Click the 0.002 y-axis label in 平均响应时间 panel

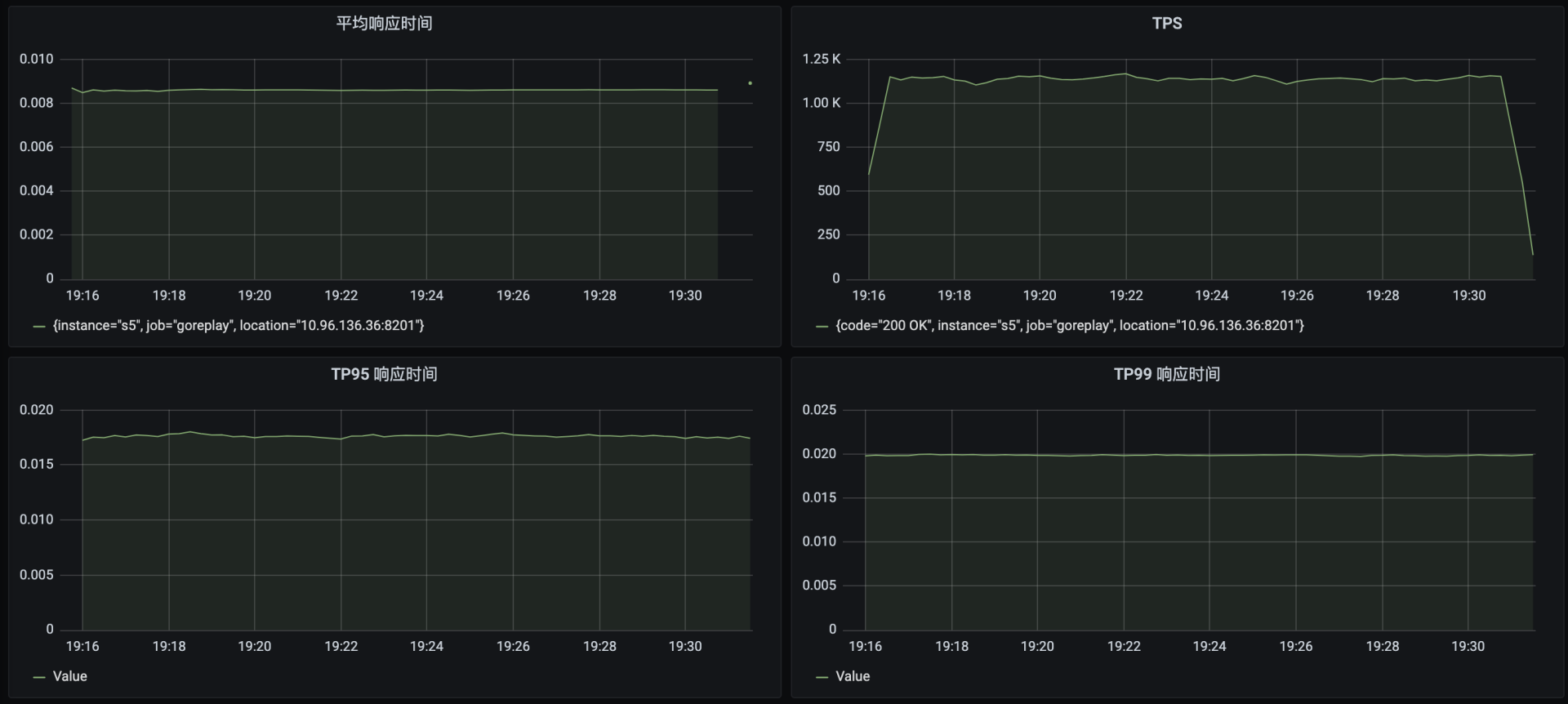coord(37,234)
